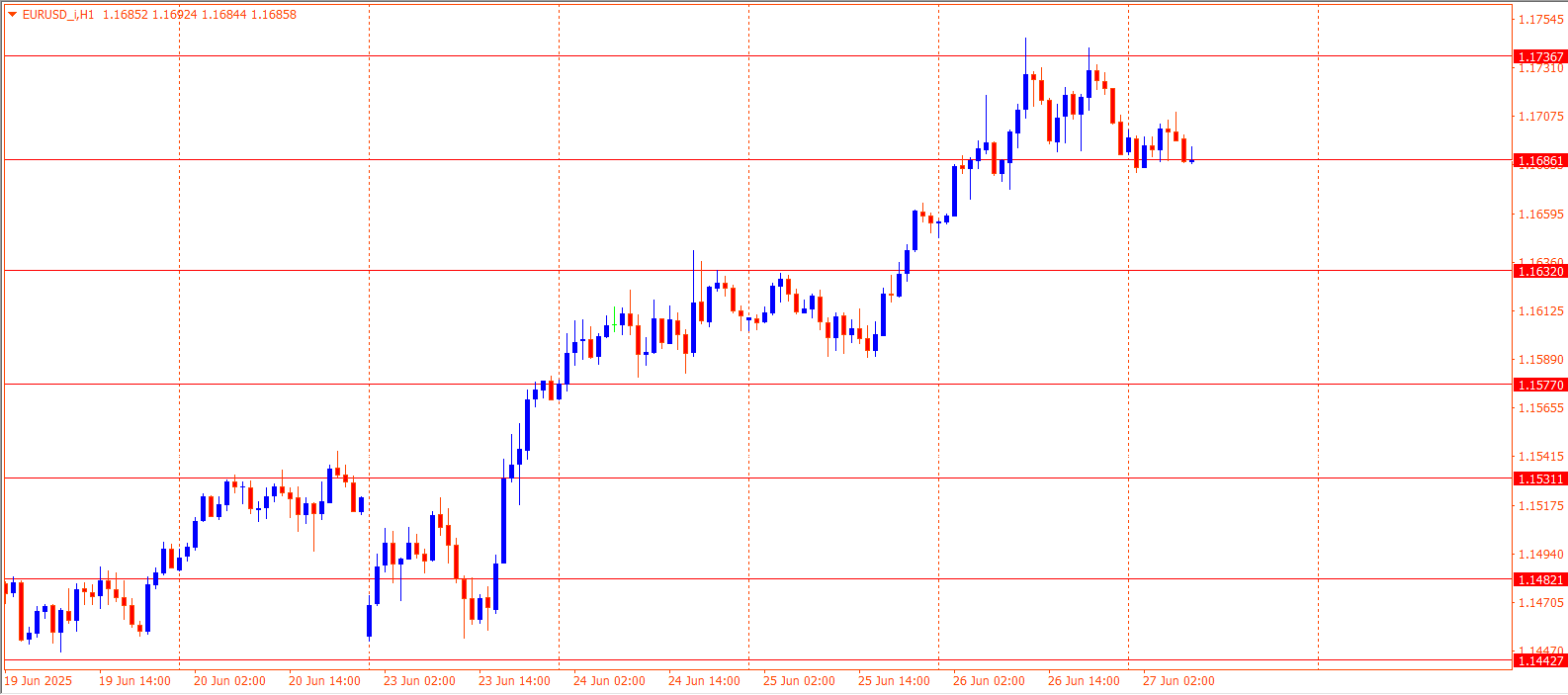The image size is (1568, 695).
Task: Click the 27 Jun 02:00 time label
Action: (1178, 681)
